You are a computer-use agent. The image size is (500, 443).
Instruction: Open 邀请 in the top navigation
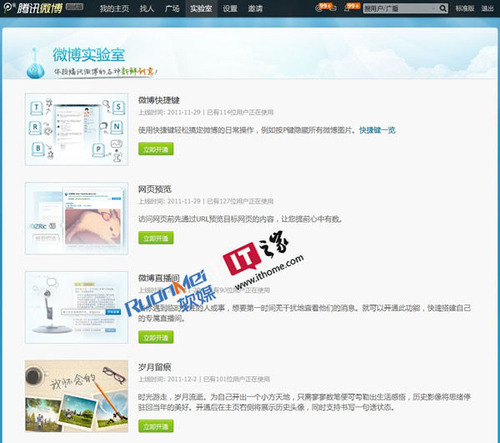tap(255, 8)
